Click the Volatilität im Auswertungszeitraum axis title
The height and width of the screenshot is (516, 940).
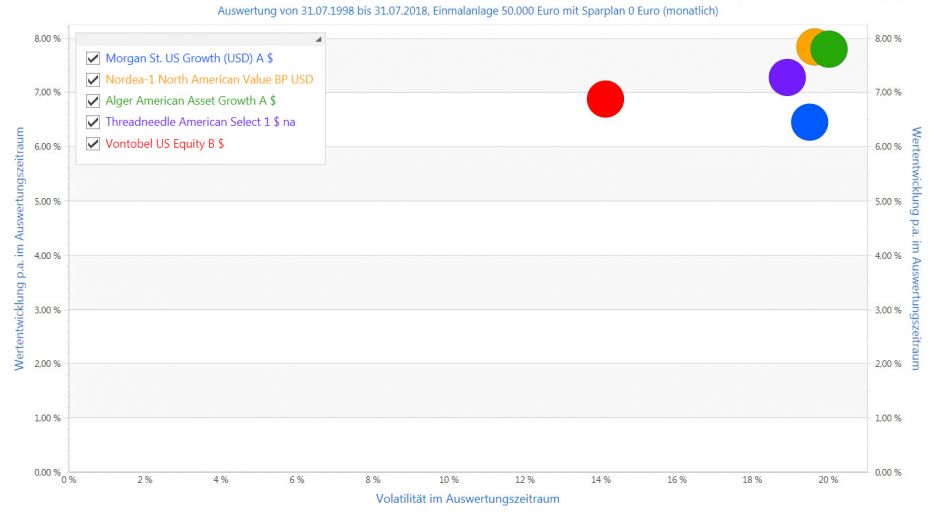[x=467, y=498]
